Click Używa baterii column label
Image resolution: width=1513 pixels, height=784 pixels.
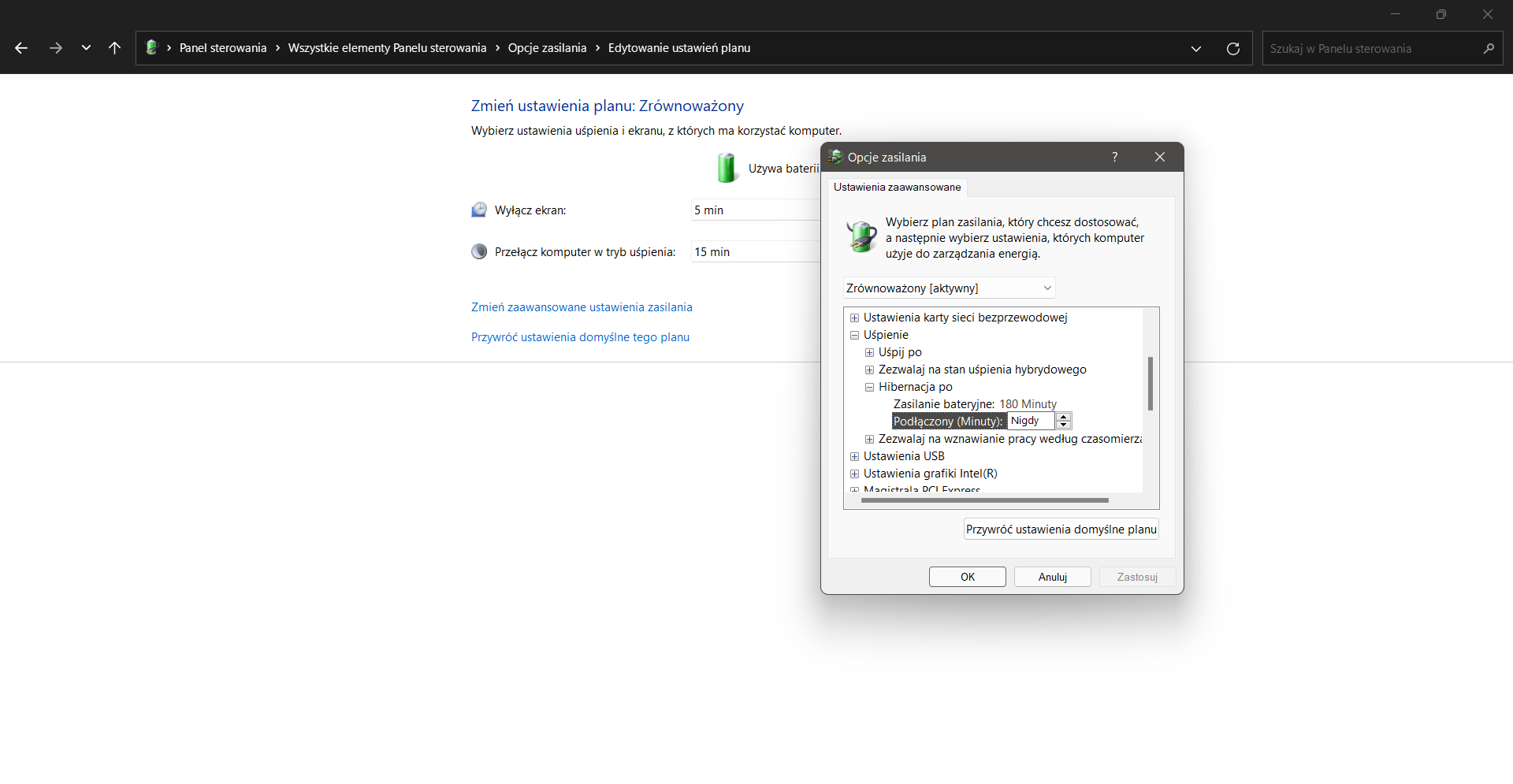pos(784,169)
